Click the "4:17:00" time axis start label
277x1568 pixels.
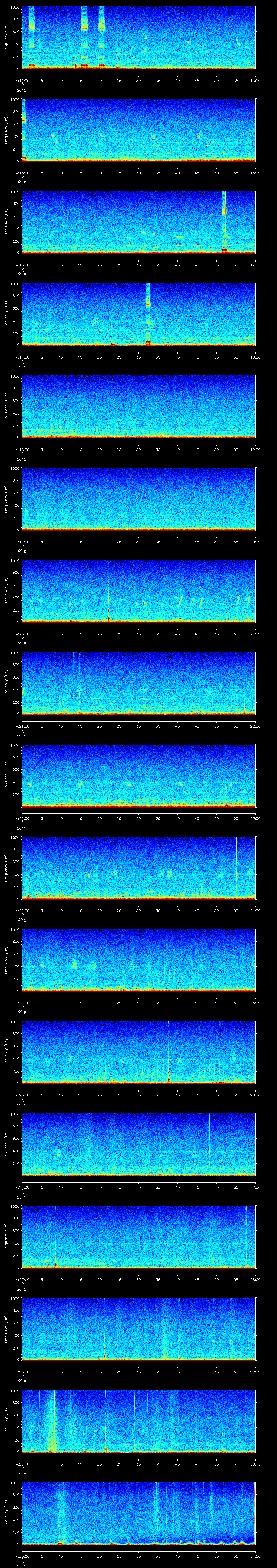click(x=22, y=357)
